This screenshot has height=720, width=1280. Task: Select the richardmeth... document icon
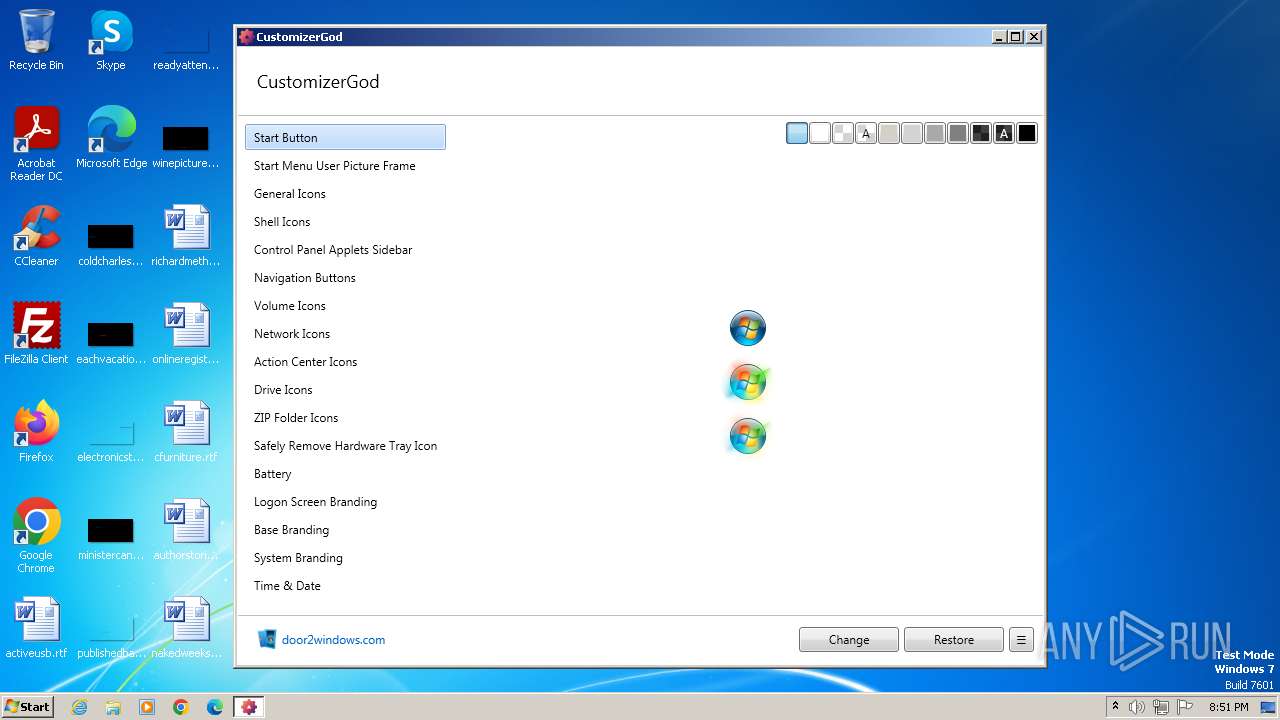click(x=186, y=236)
